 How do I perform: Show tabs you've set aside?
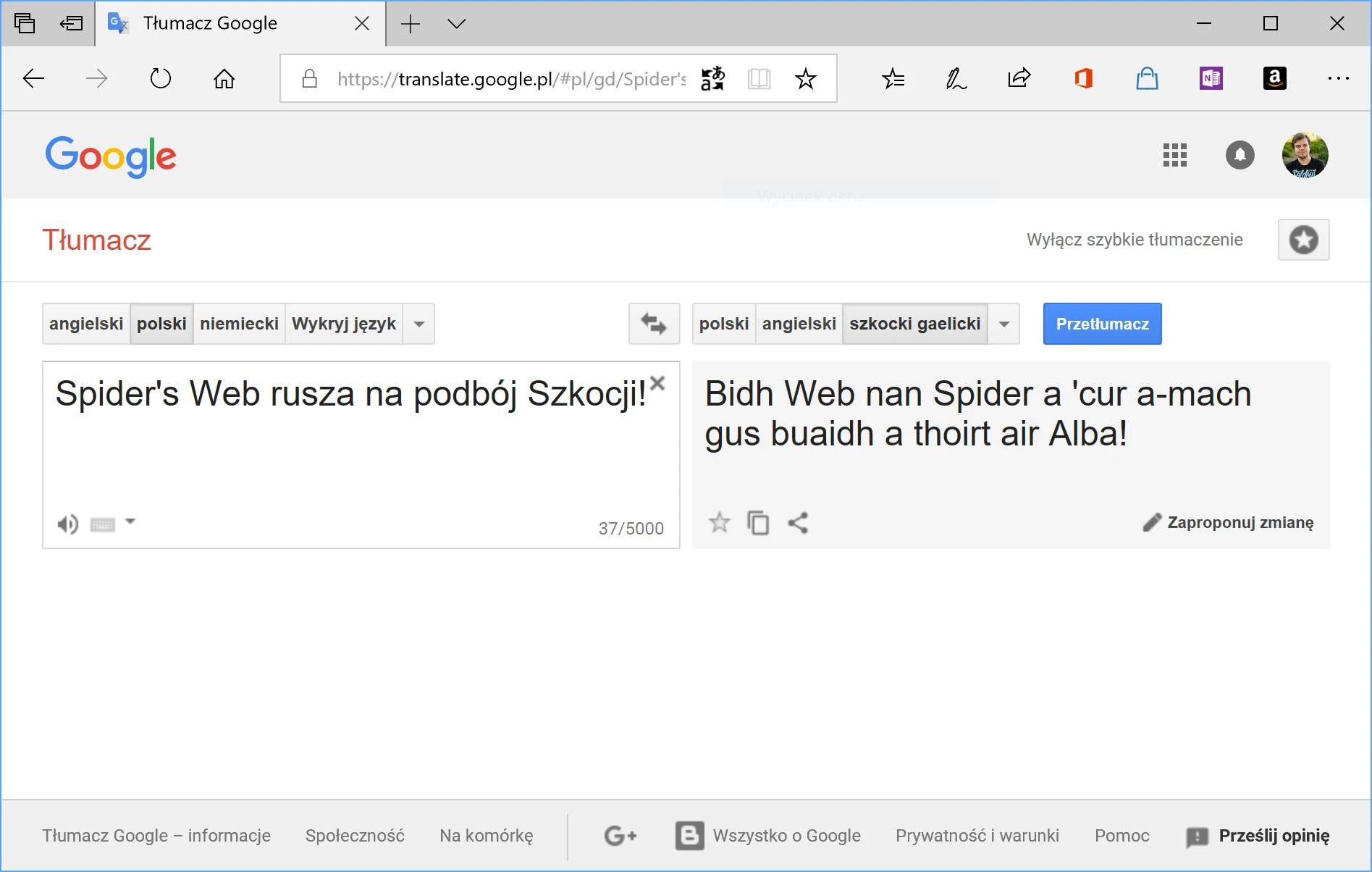25,23
